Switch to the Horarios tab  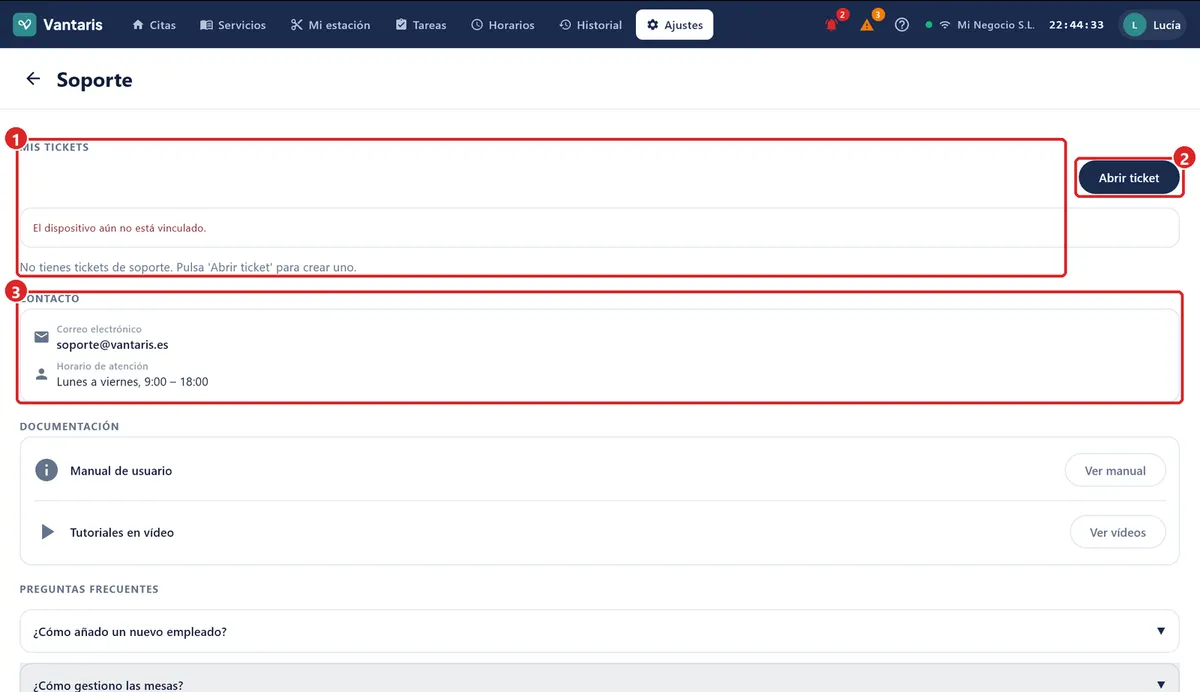[x=503, y=25]
